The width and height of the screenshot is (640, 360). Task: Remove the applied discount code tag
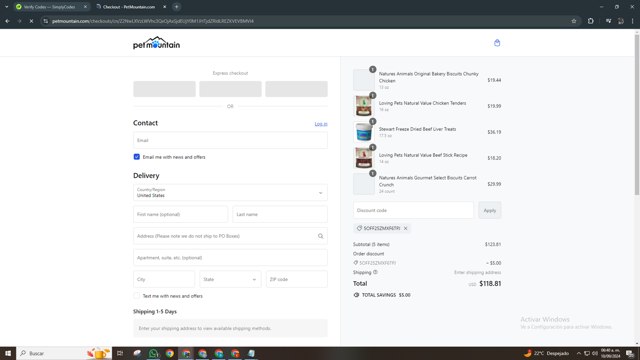pos(405,229)
